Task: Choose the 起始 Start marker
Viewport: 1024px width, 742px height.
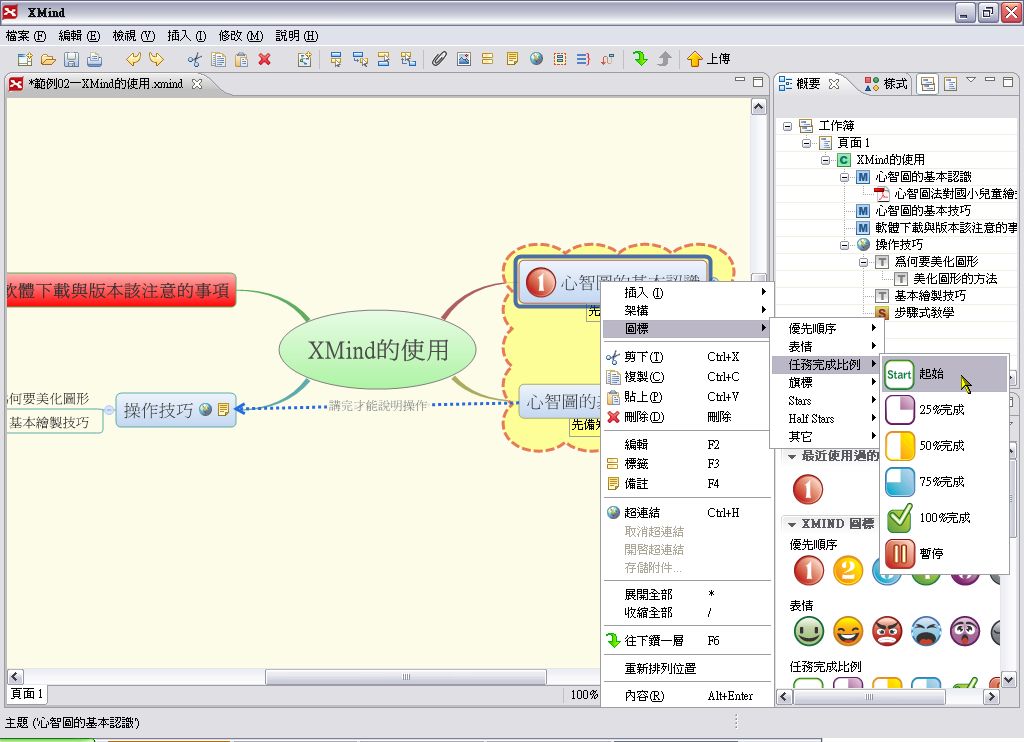Action: [x=944, y=374]
